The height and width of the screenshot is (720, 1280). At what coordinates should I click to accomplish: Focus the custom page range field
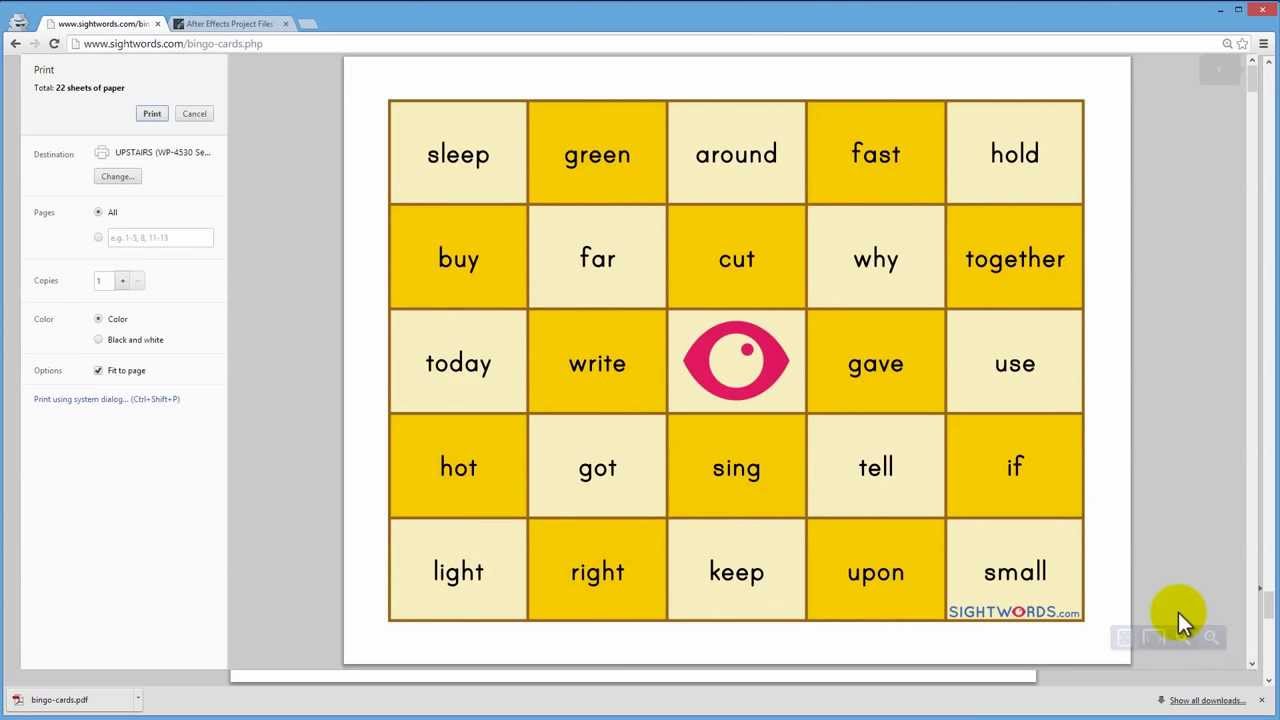coord(160,238)
